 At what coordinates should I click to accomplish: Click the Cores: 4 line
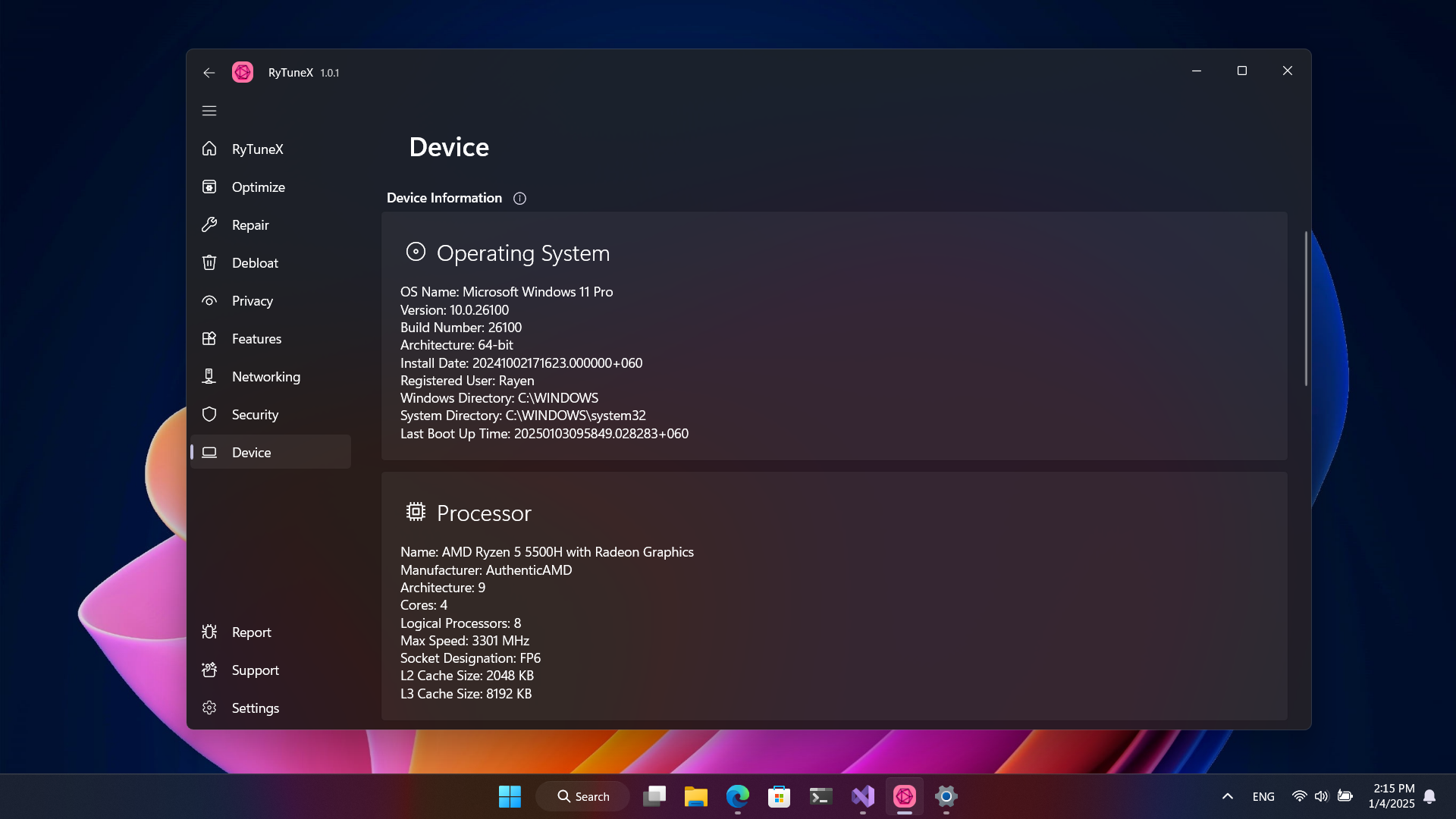coord(424,605)
